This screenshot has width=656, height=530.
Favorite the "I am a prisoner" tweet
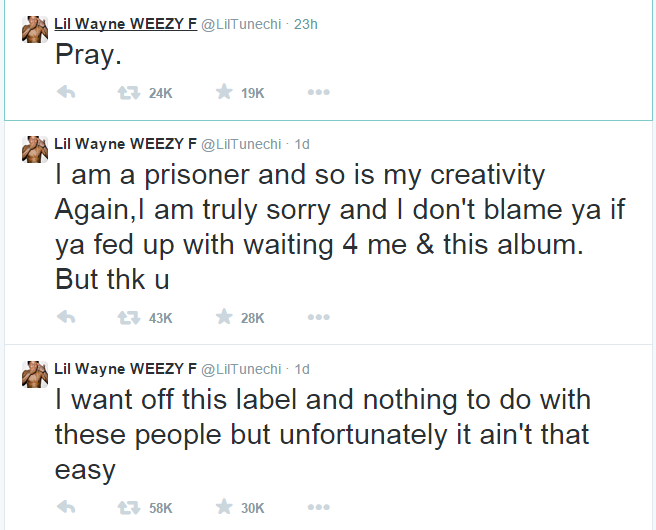click(224, 318)
